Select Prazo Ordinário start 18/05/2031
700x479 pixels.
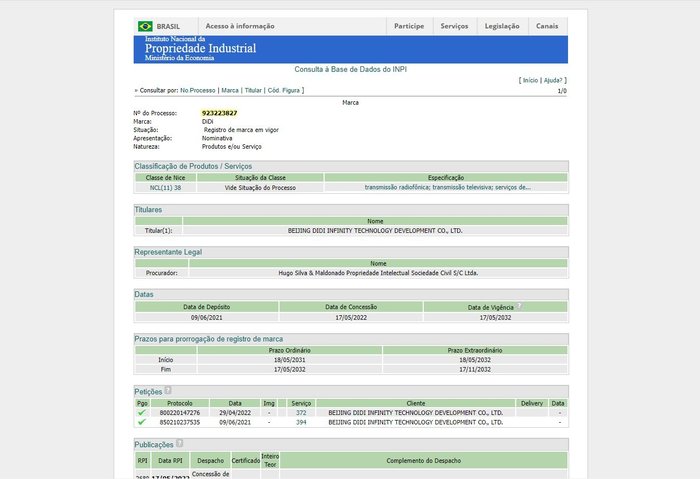[289, 359]
